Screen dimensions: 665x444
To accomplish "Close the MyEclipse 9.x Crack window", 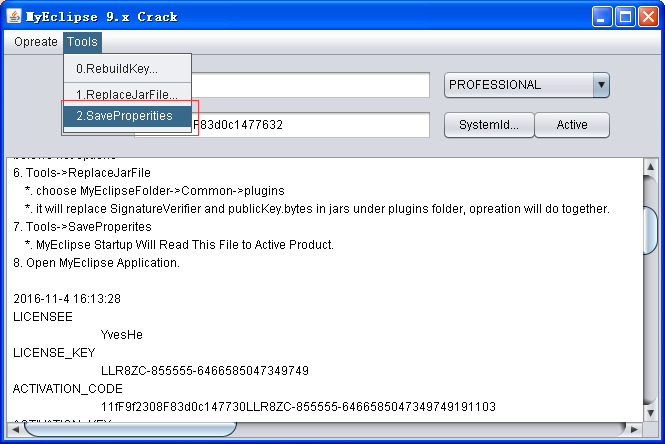I will [648, 17].
